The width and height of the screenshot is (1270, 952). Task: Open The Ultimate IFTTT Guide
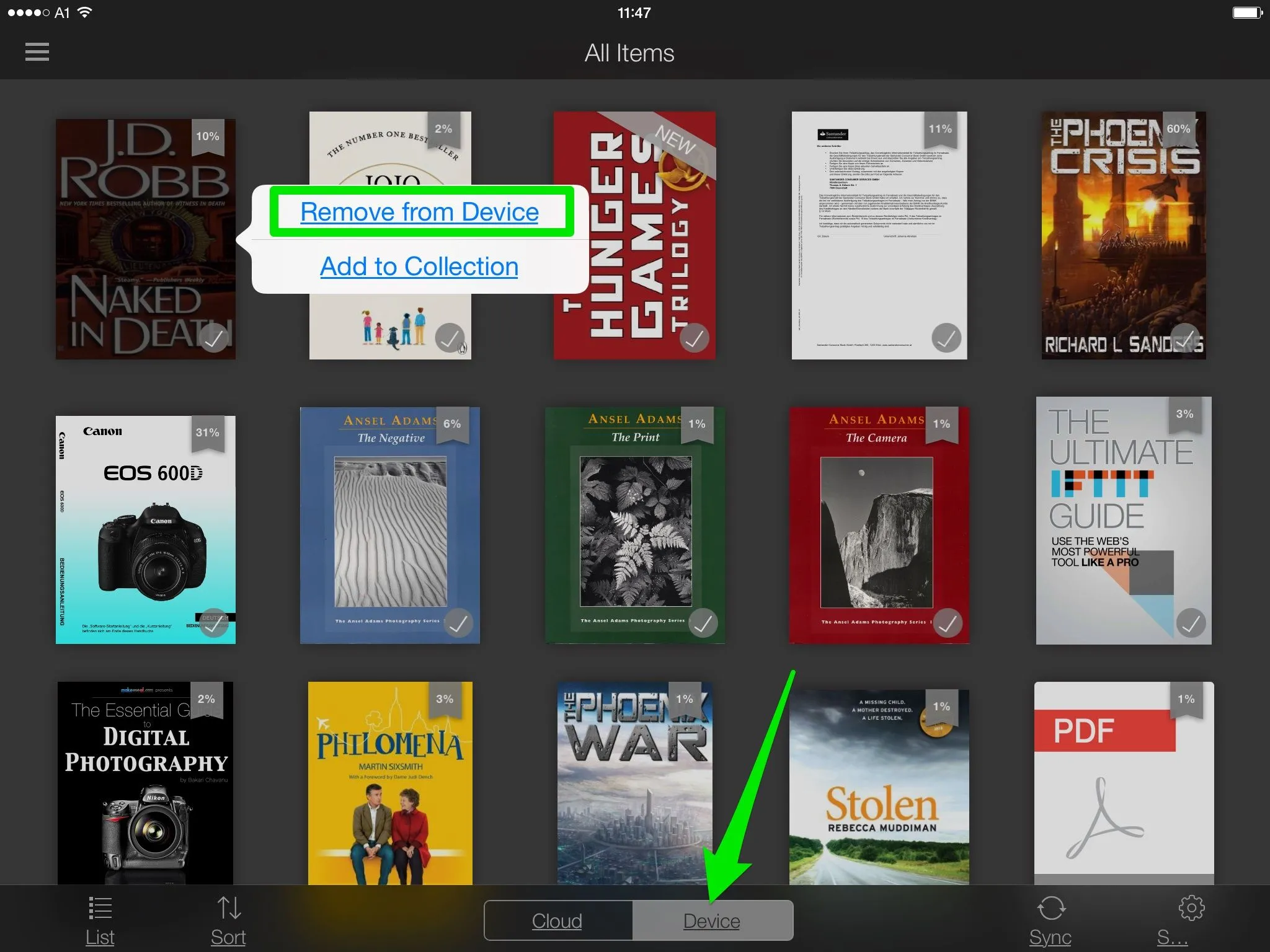click(x=1123, y=521)
